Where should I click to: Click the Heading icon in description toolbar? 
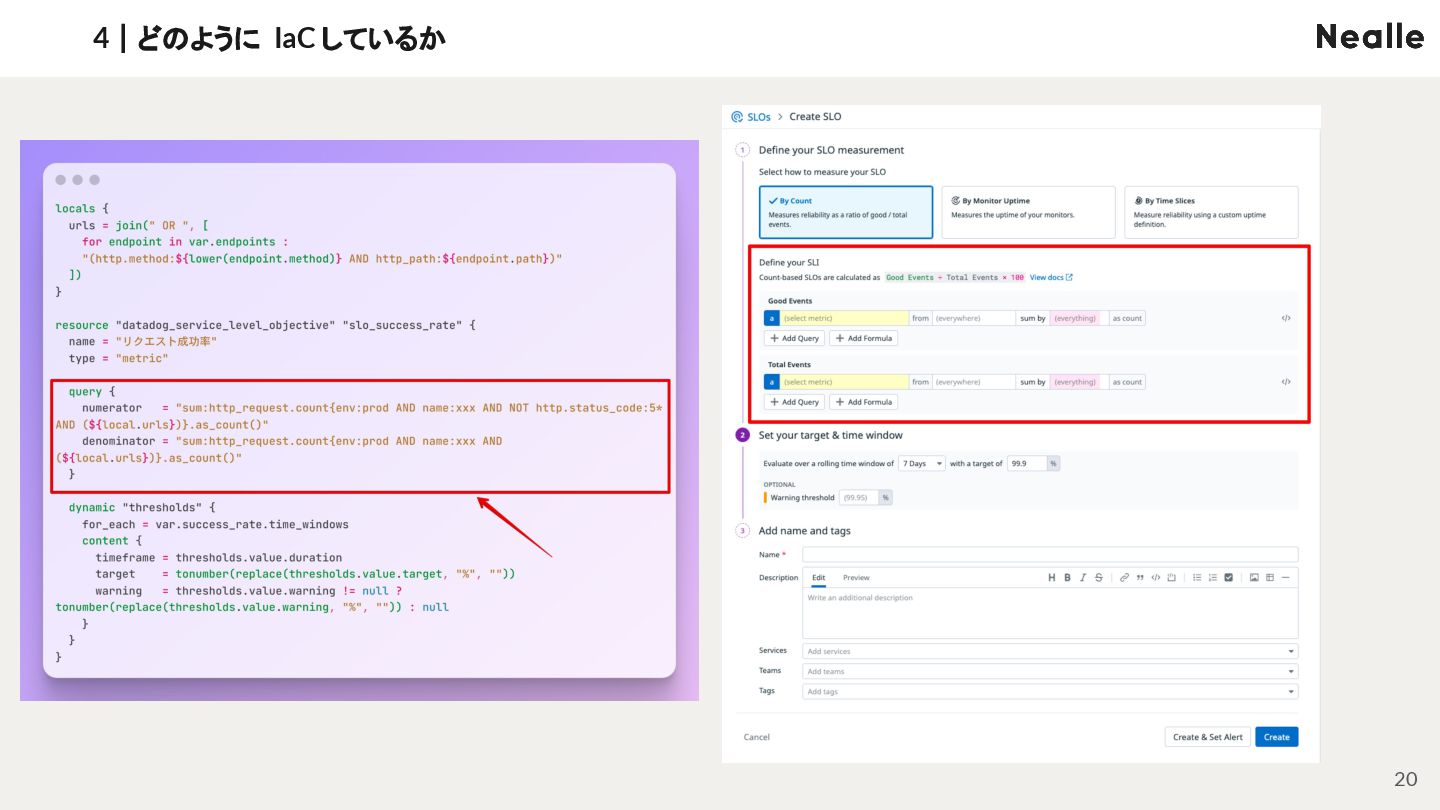pyautogui.click(x=1052, y=577)
